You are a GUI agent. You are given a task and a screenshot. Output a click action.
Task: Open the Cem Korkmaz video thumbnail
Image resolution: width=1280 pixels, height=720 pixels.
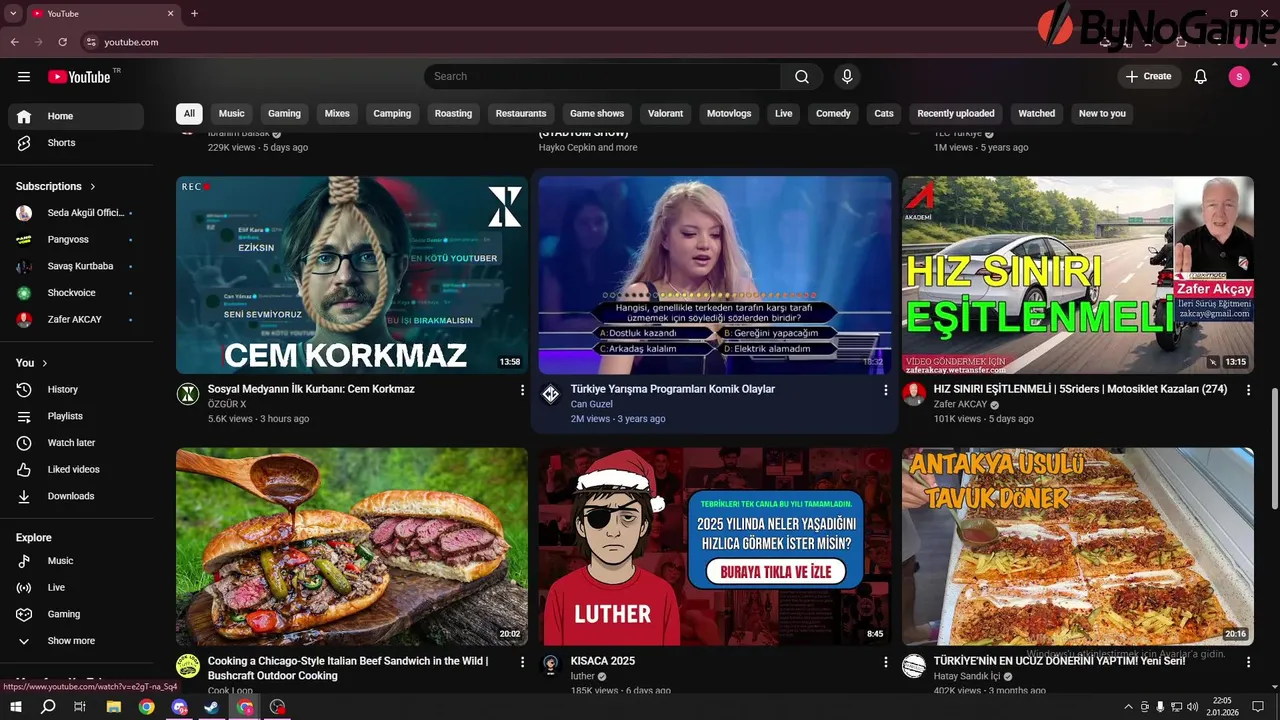click(352, 275)
